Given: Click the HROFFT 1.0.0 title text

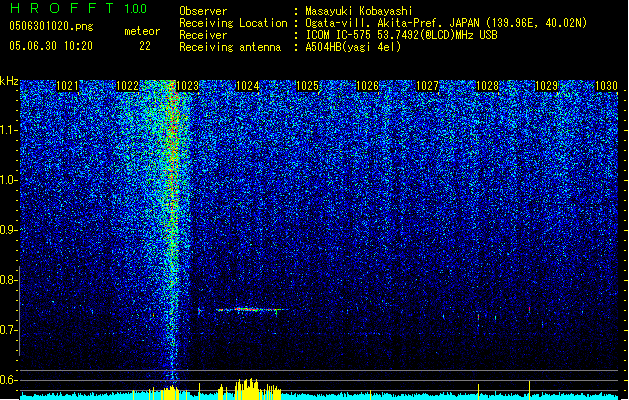Looking at the screenshot, I should click(x=78, y=8).
